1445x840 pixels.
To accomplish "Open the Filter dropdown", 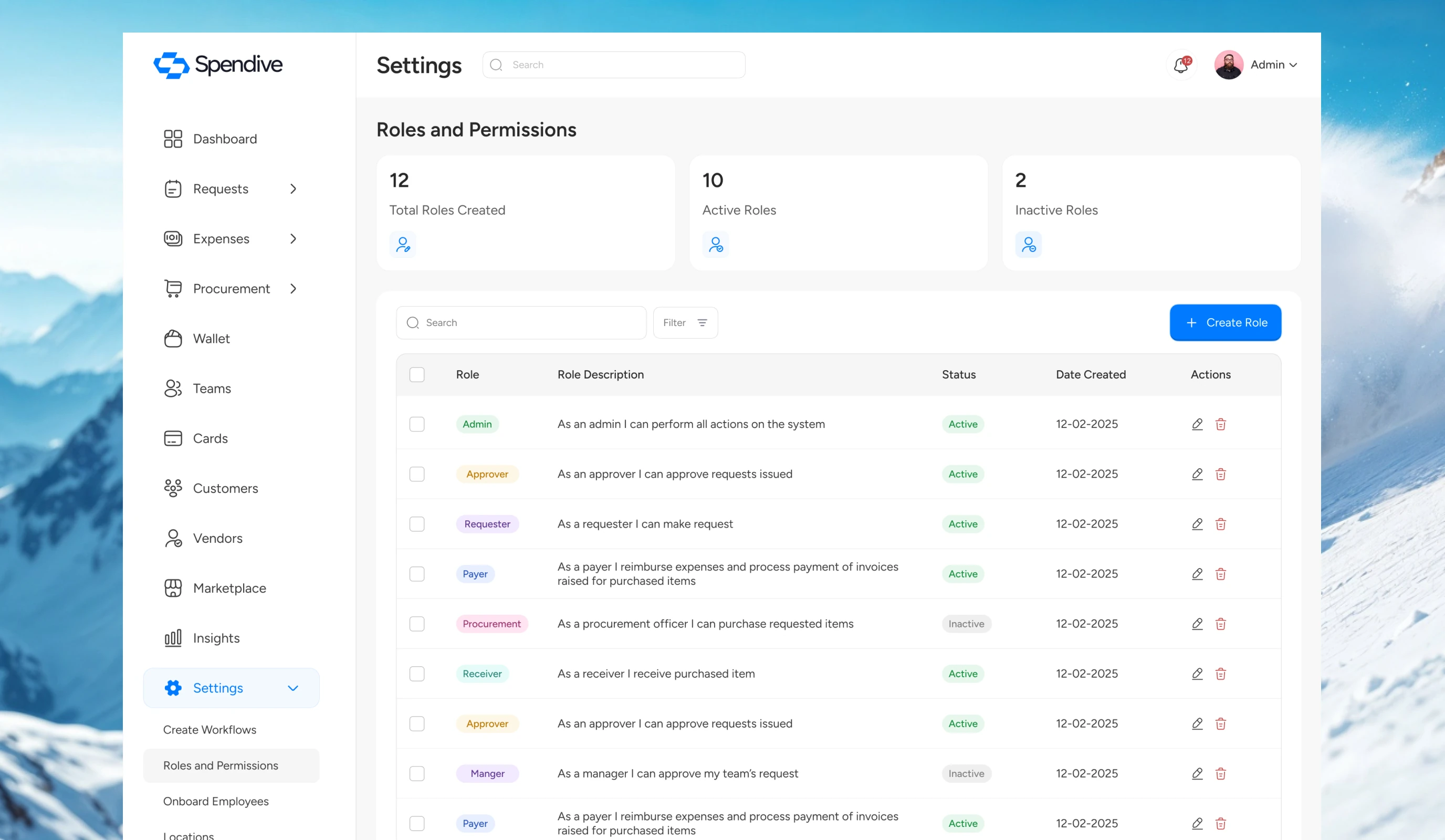I will (x=685, y=323).
